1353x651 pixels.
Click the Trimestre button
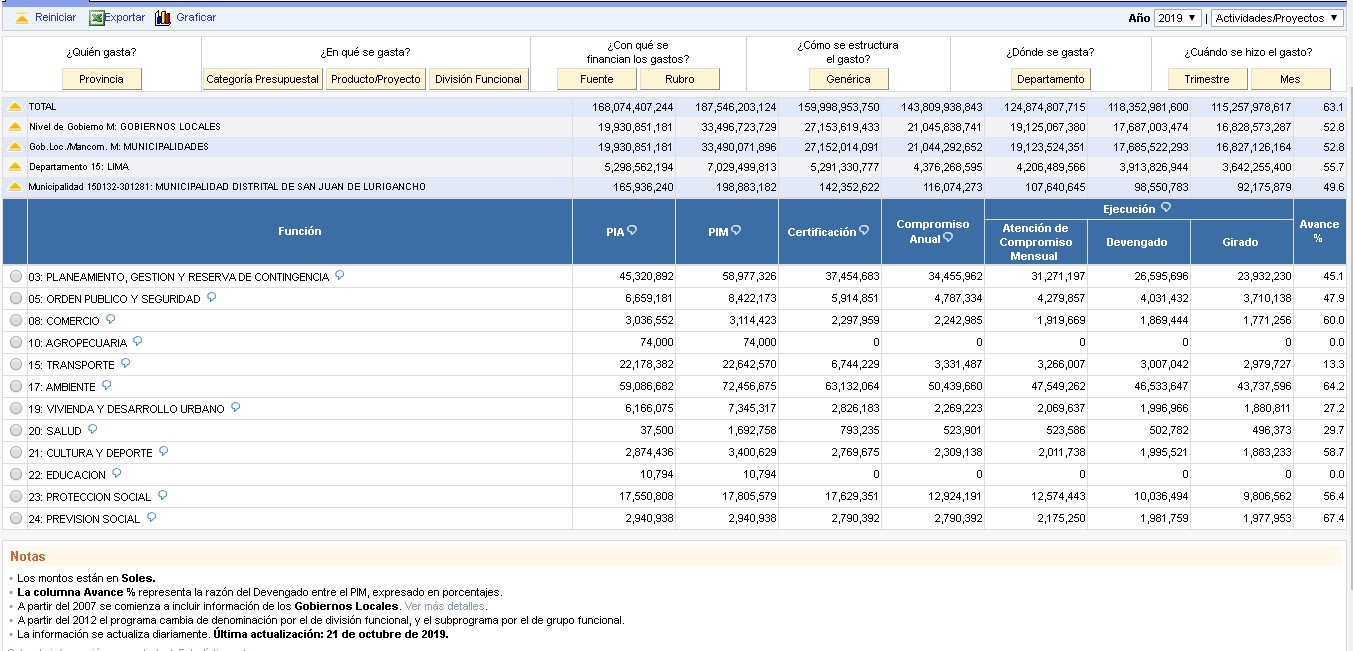pos(1207,79)
